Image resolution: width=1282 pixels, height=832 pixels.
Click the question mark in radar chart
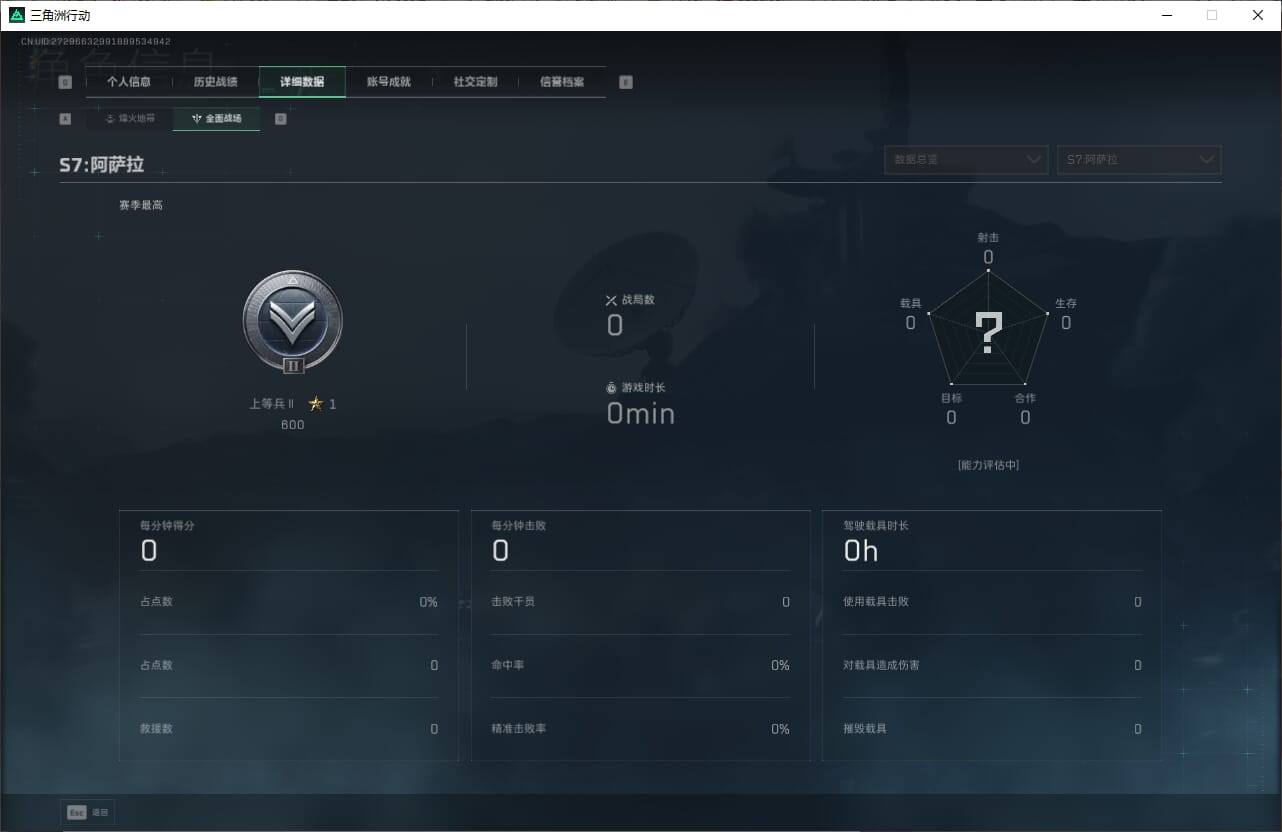[x=988, y=333]
